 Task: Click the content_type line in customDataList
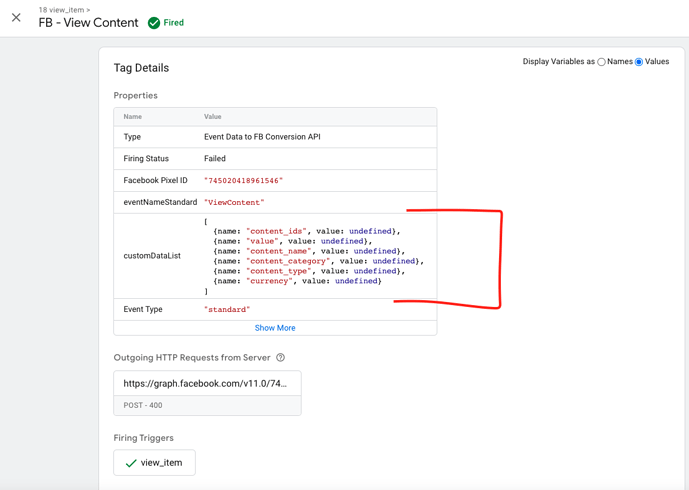coord(309,271)
